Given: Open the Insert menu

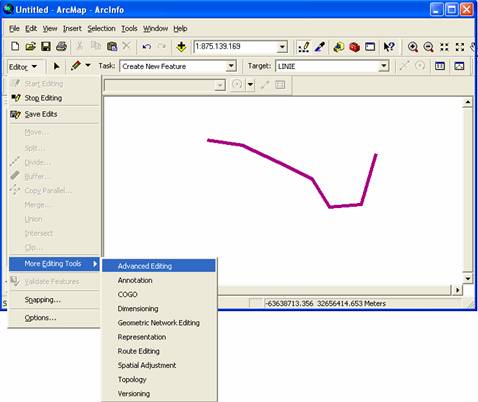Looking at the screenshot, I should pyautogui.click(x=72, y=29).
